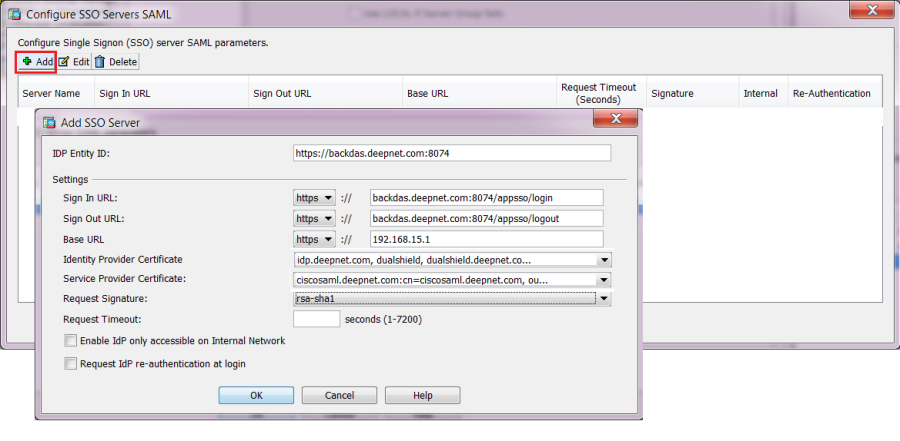The width and height of the screenshot is (900, 441).
Task: Click the Signature column header
Action: click(692, 93)
